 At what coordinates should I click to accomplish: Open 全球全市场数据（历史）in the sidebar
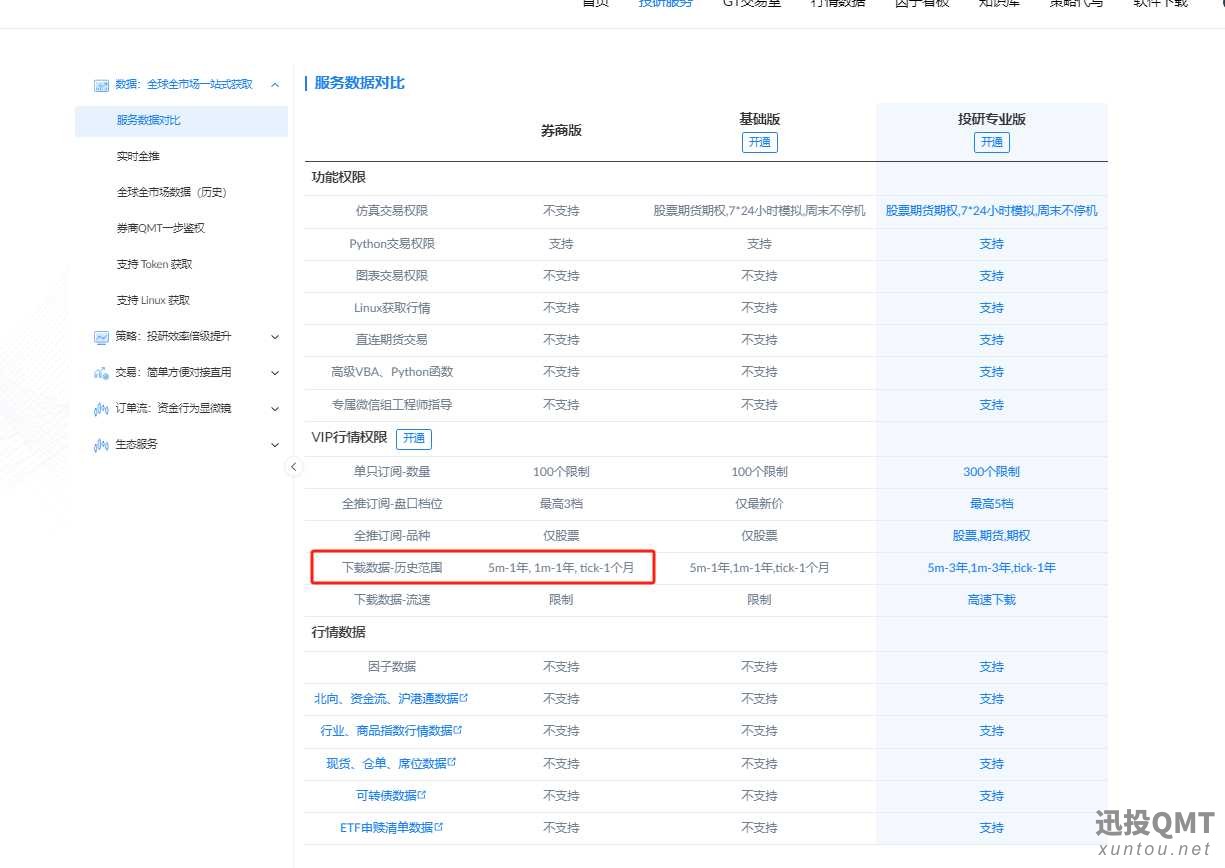(x=171, y=192)
